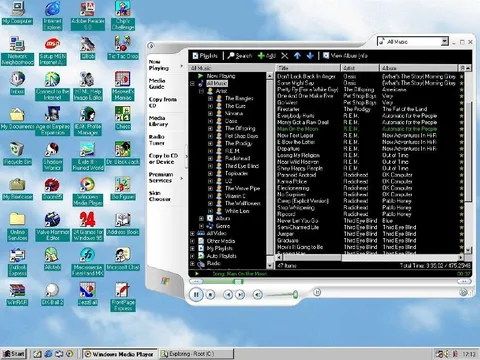Switch to Exploring - Root (C:) taskbar button

[196, 354]
